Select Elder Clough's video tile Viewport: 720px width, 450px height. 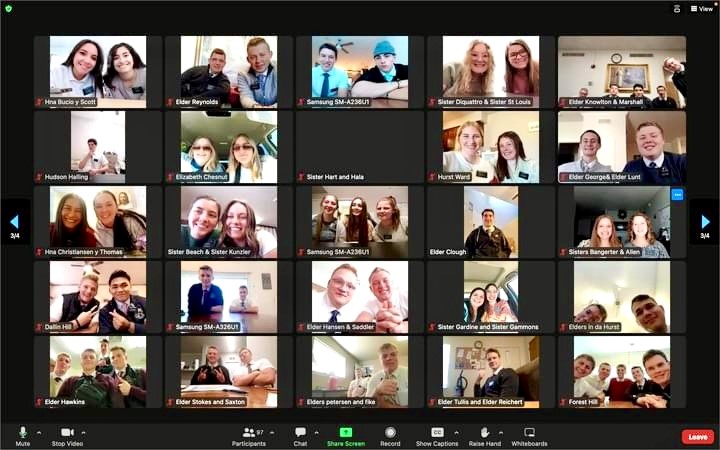pyautogui.click(x=490, y=222)
